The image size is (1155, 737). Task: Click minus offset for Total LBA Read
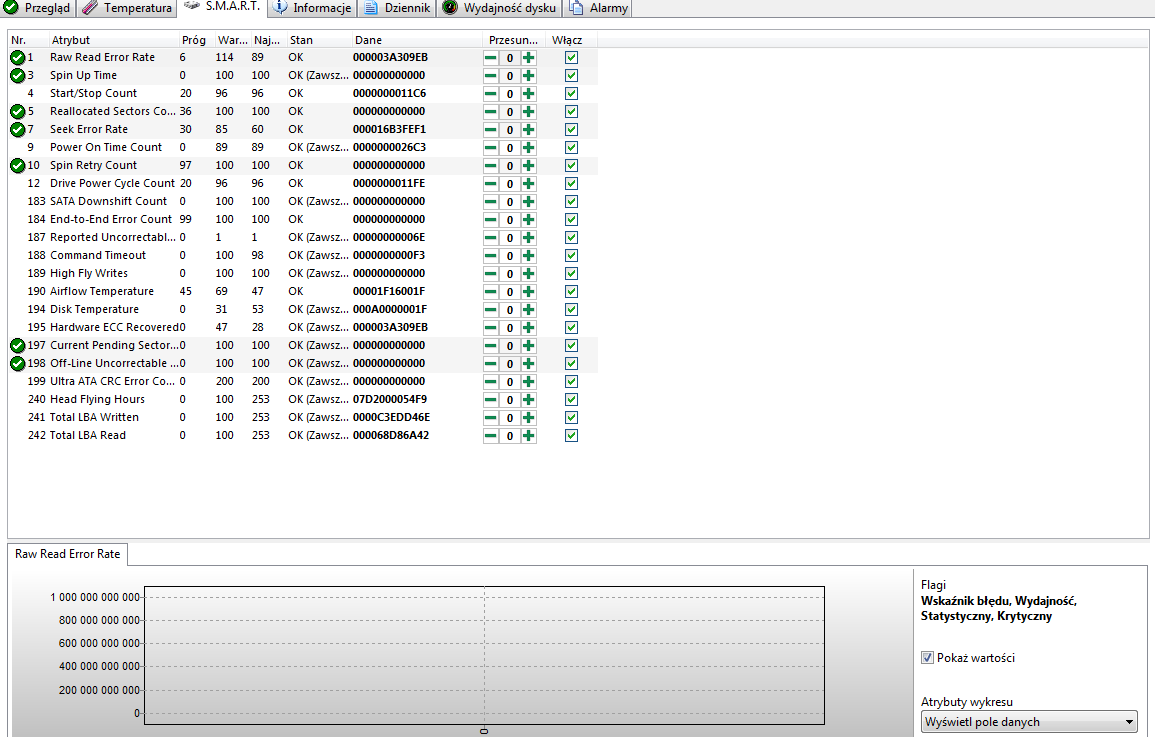point(491,436)
